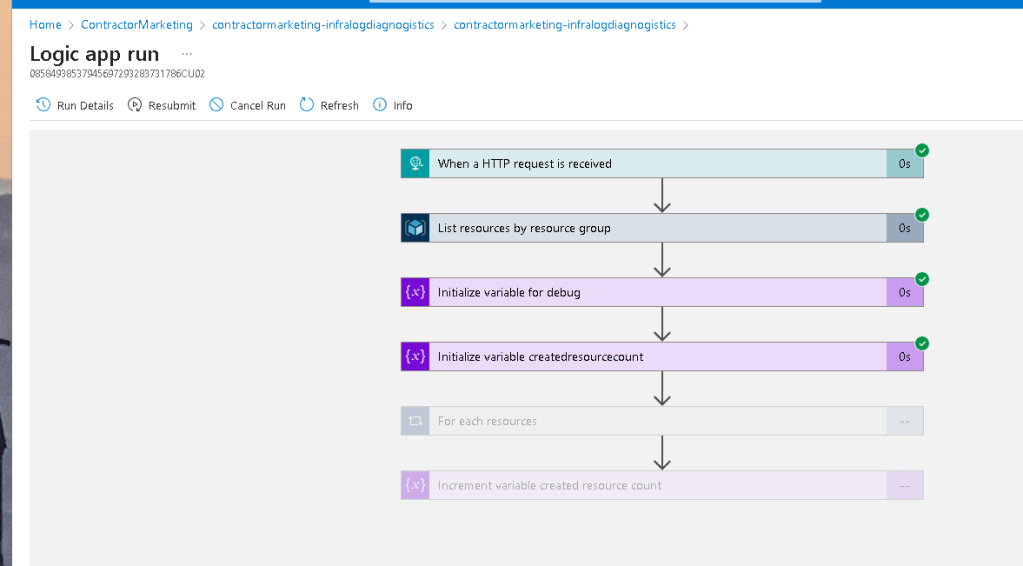
Task: Open the Info panel
Action: [x=392, y=105]
